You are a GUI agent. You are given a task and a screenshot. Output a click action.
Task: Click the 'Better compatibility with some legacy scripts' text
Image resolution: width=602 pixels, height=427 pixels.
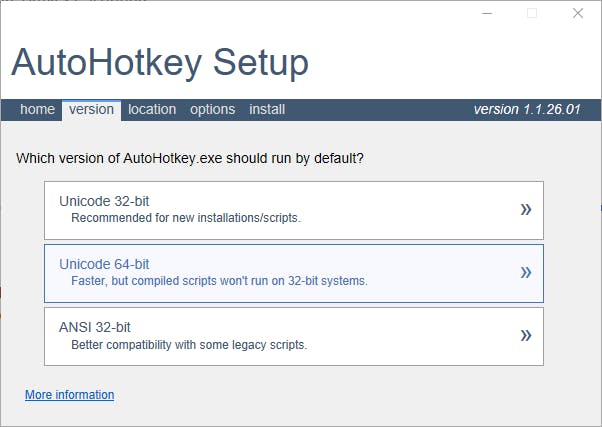pos(188,345)
